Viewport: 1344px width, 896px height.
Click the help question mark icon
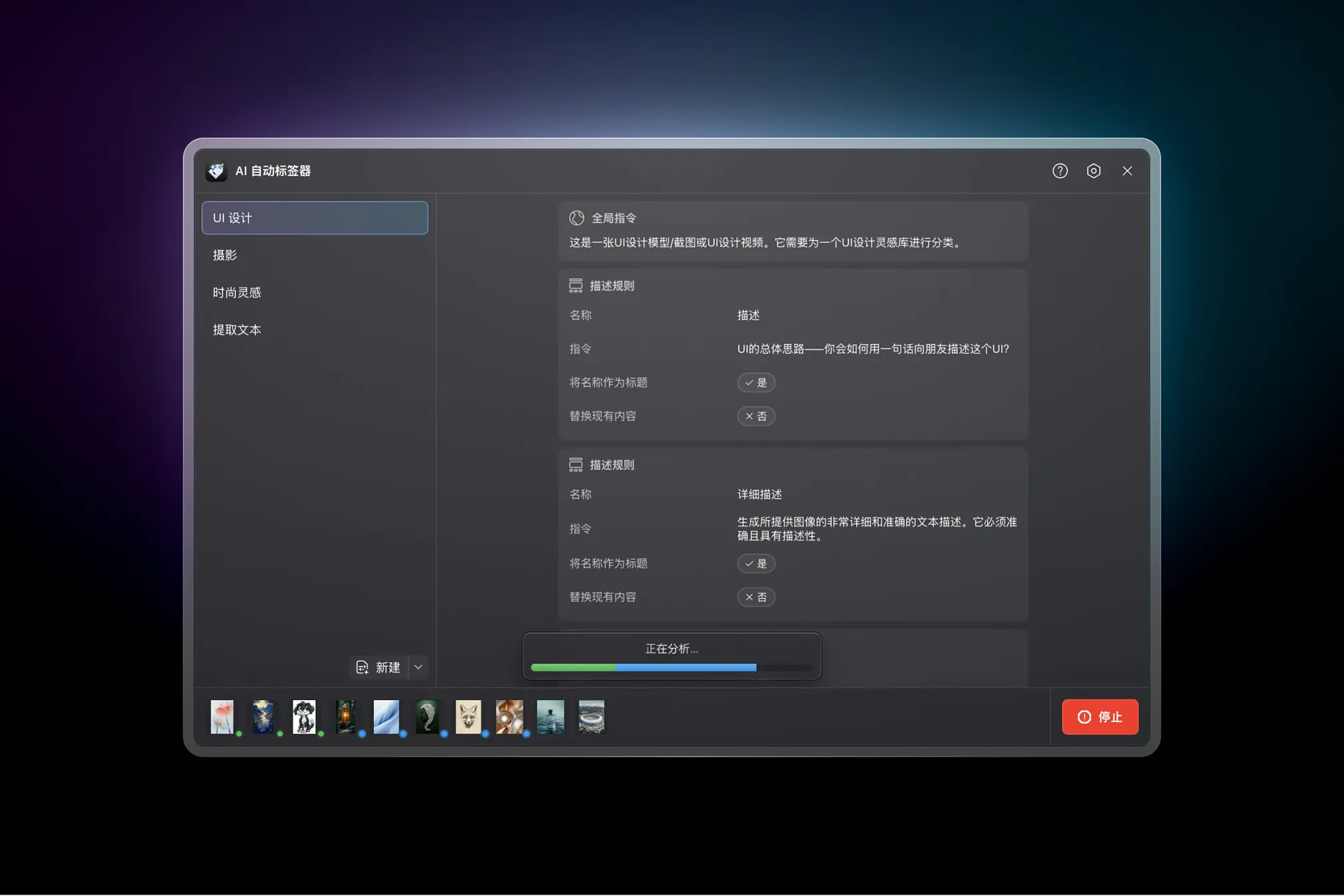(1059, 171)
